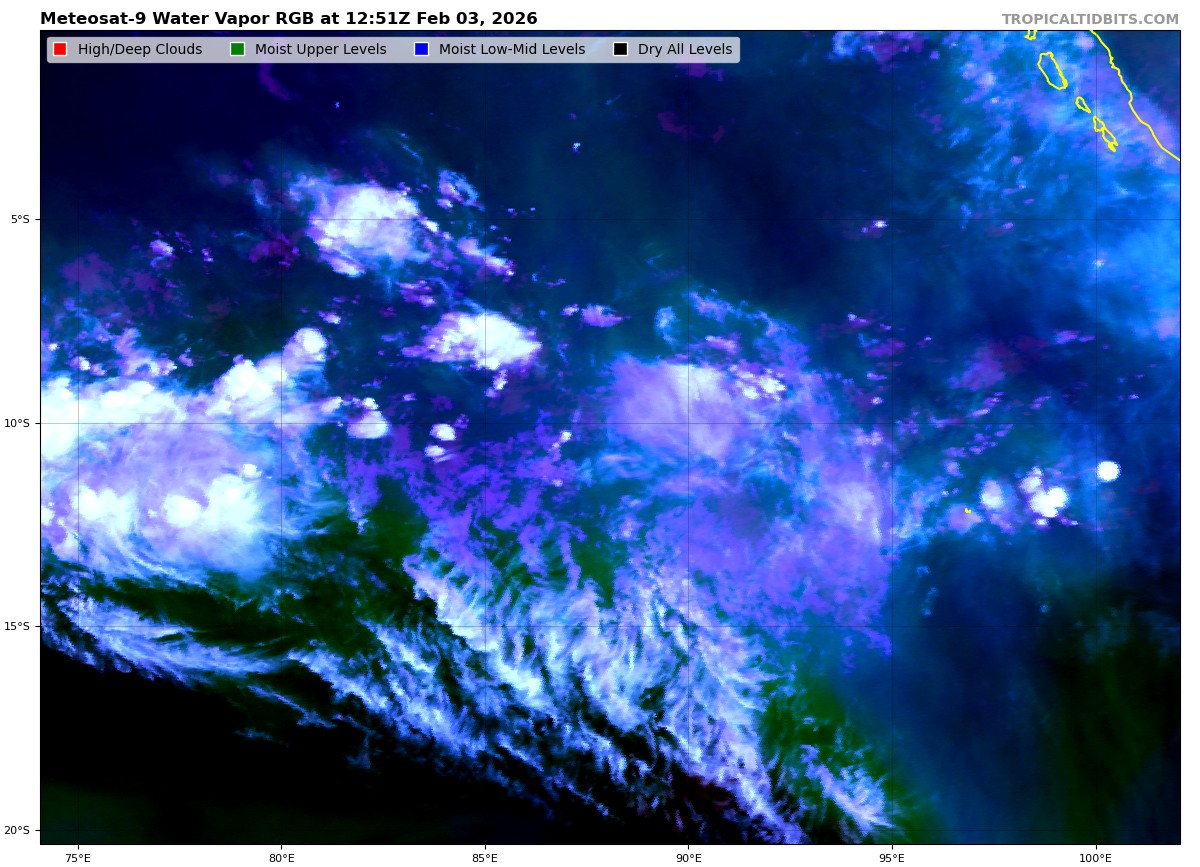The height and width of the screenshot is (867, 1200).
Task: Click the 90°E longitude tick label
Action: pyautogui.click(x=688, y=857)
